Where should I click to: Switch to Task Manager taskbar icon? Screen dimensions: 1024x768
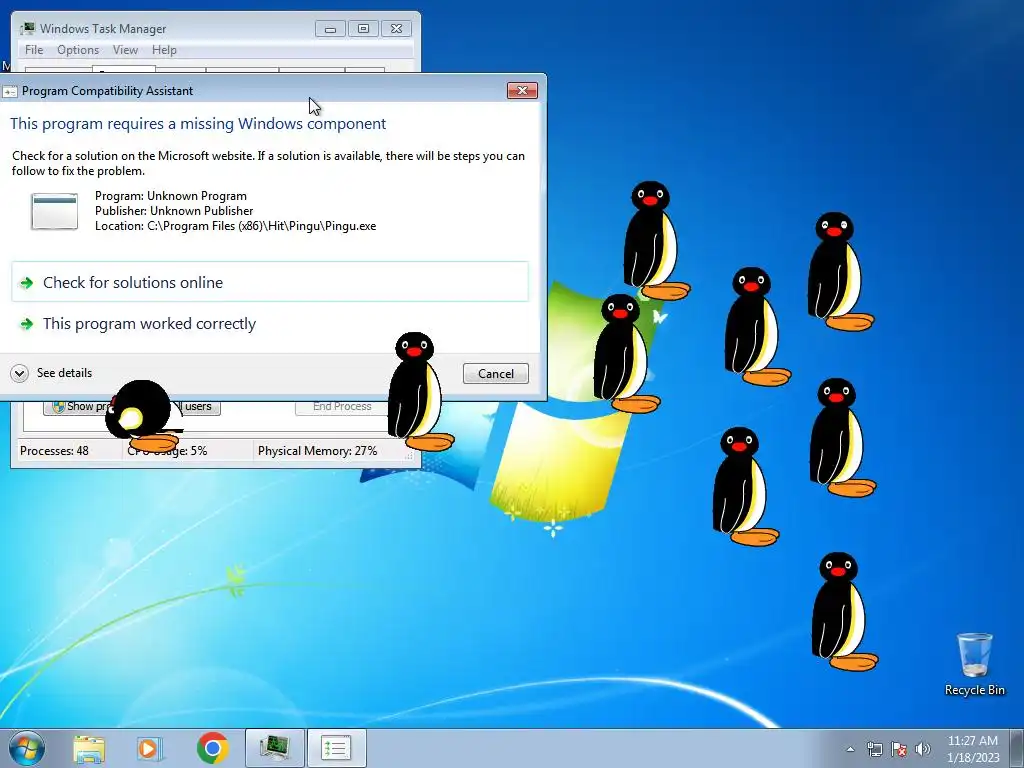(x=274, y=748)
